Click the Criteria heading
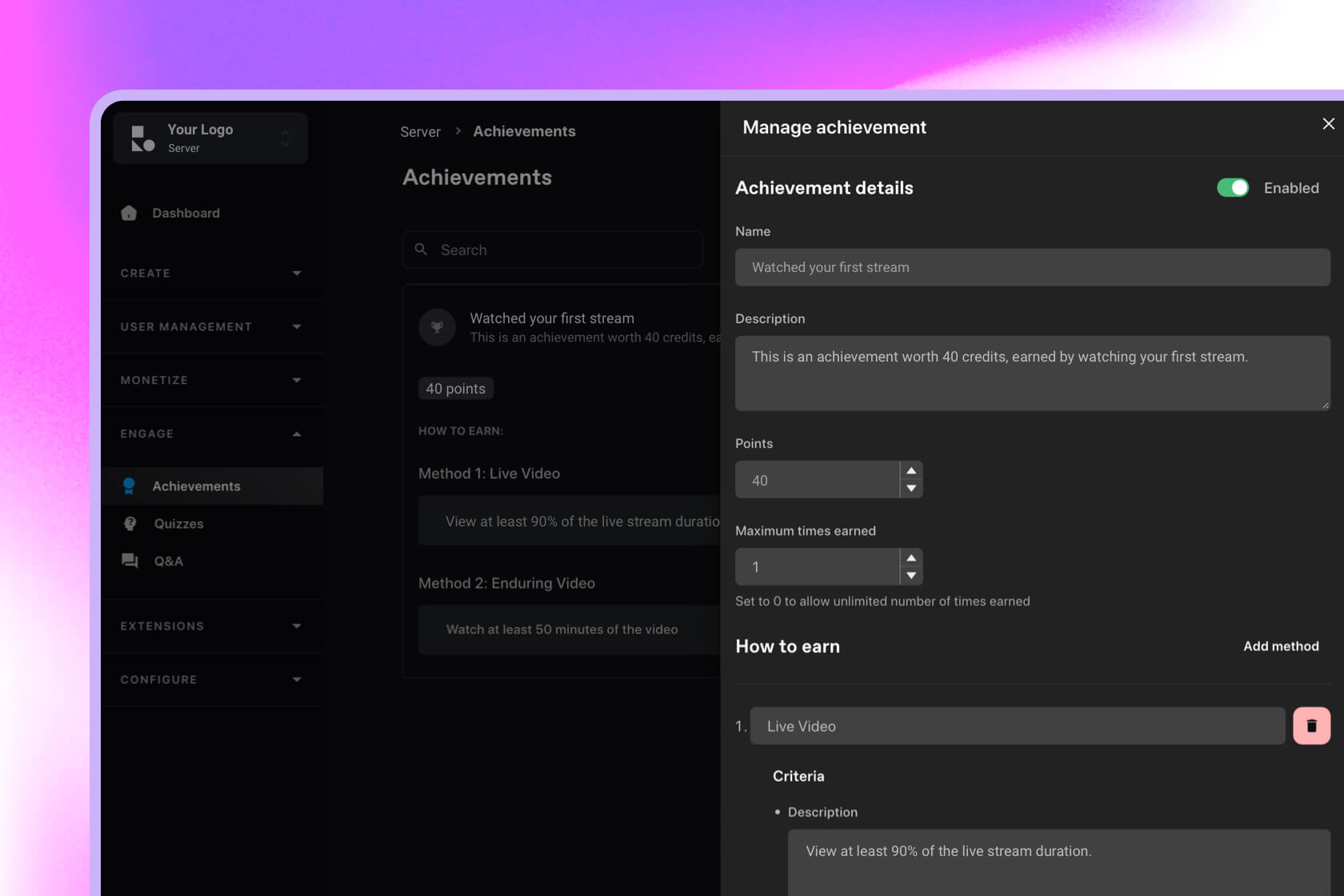This screenshot has height=896, width=1344. (798, 776)
